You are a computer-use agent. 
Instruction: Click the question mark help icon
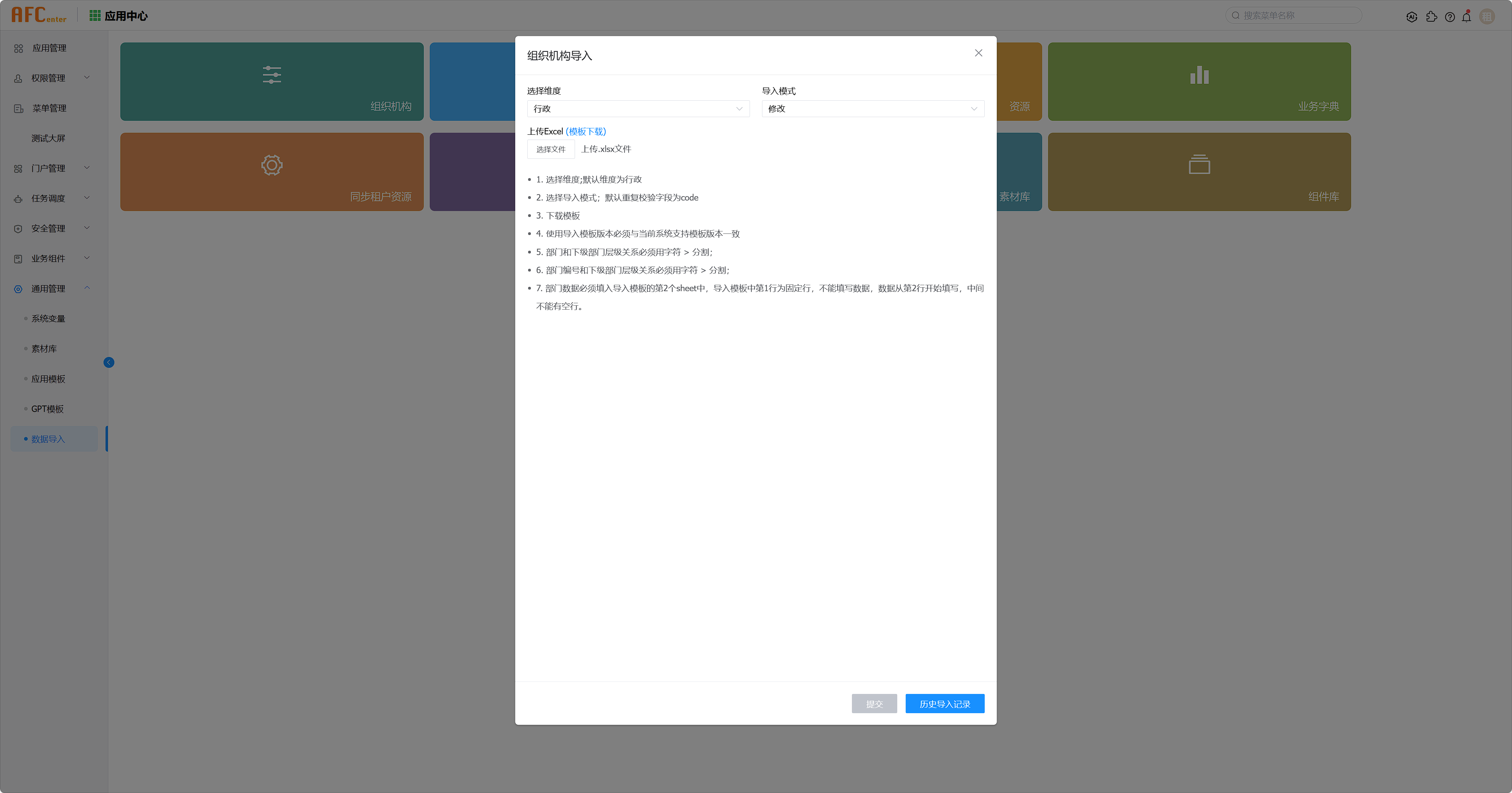tap(1450, 17)
